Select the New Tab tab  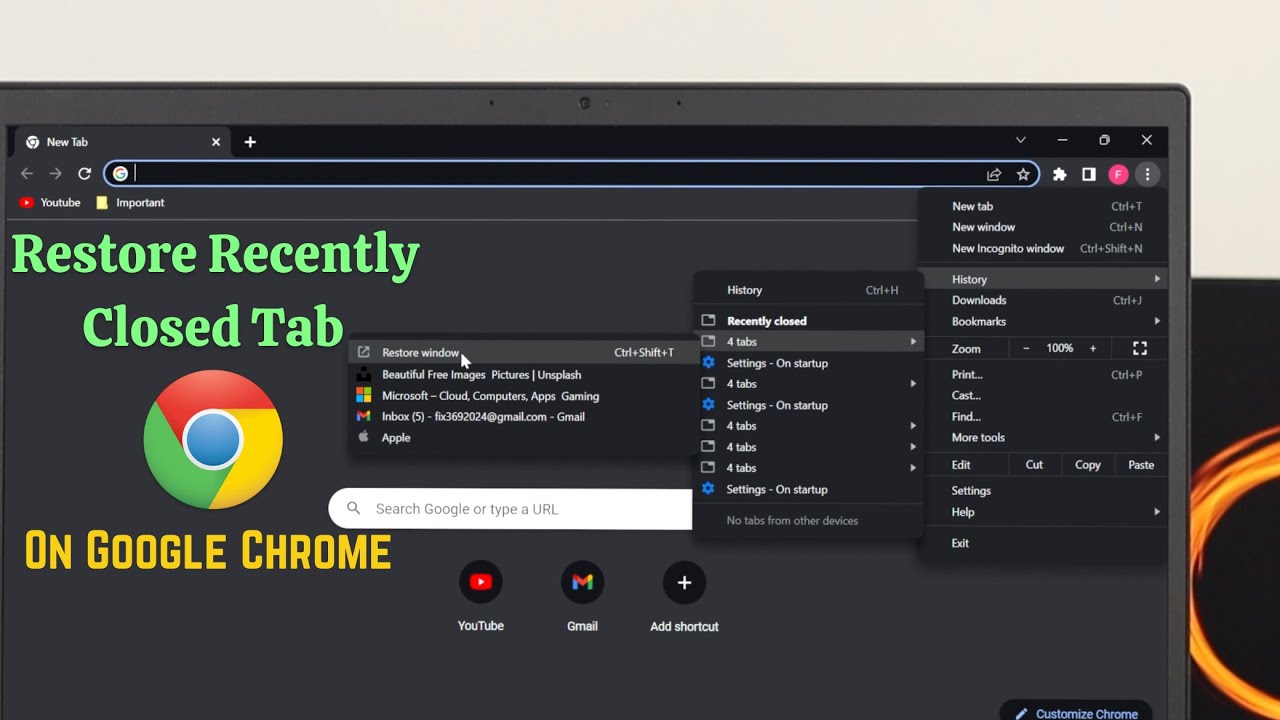tap(120, 142)
